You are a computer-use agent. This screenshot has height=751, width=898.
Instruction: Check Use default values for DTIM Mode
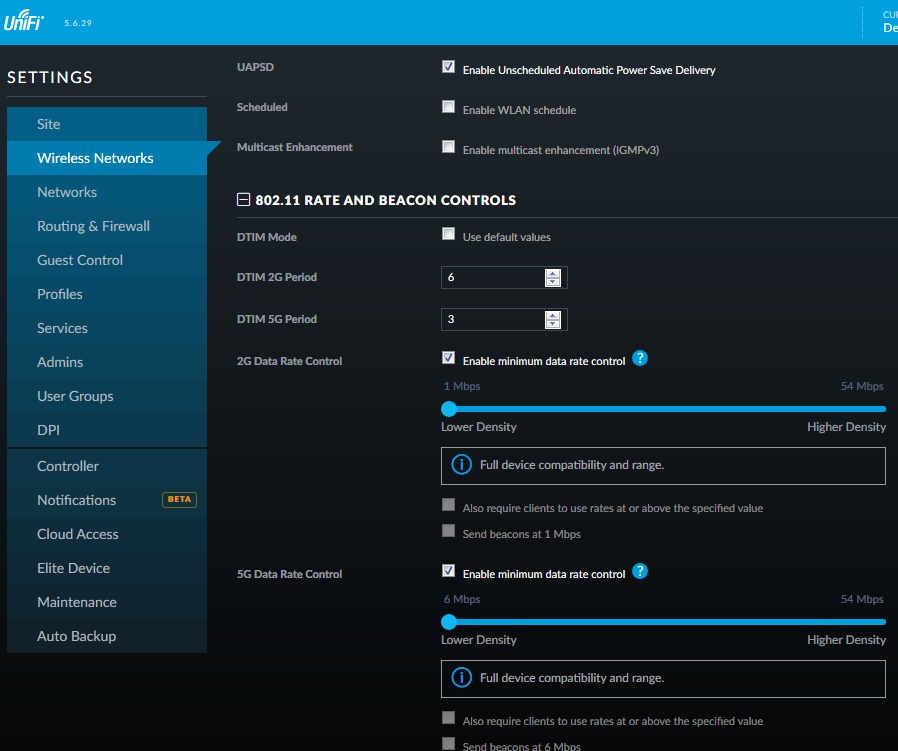pos(448,234)
